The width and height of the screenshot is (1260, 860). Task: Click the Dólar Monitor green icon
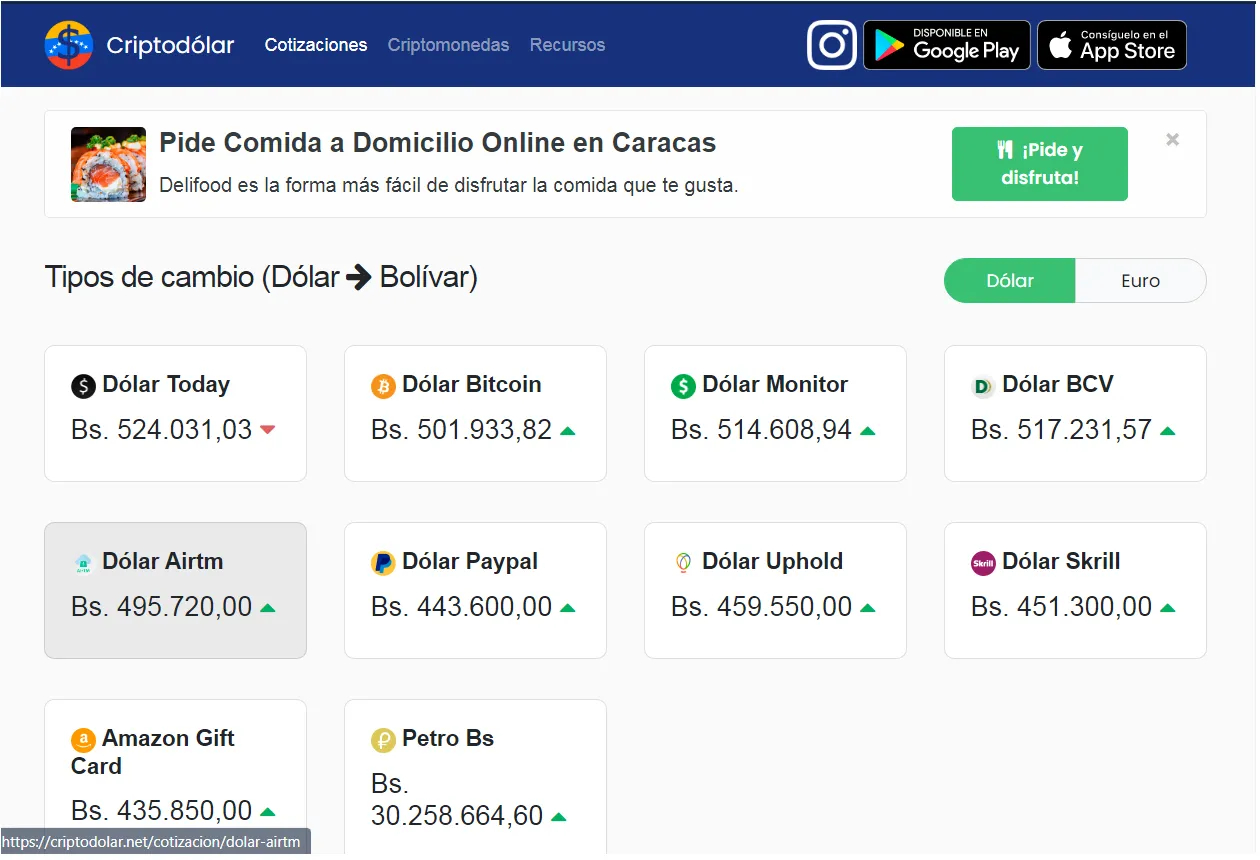tap(684, 386)
